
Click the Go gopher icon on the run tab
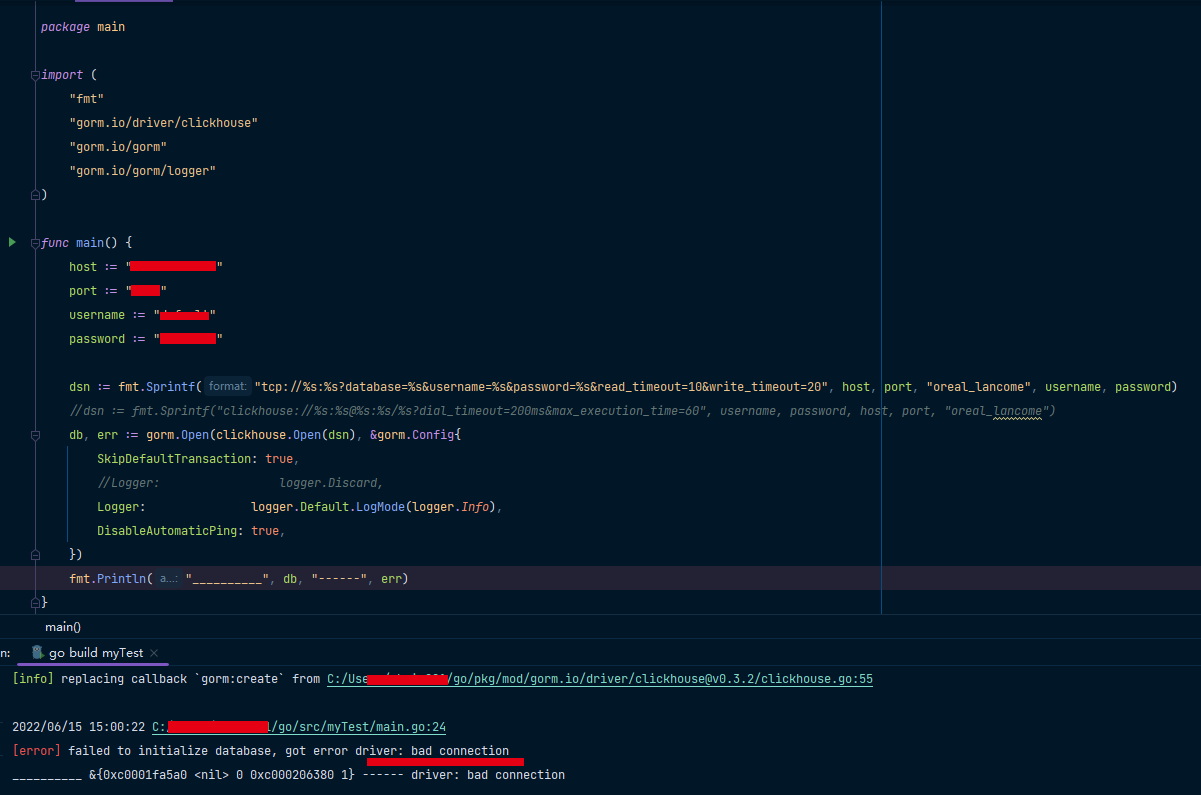[38, 652]
